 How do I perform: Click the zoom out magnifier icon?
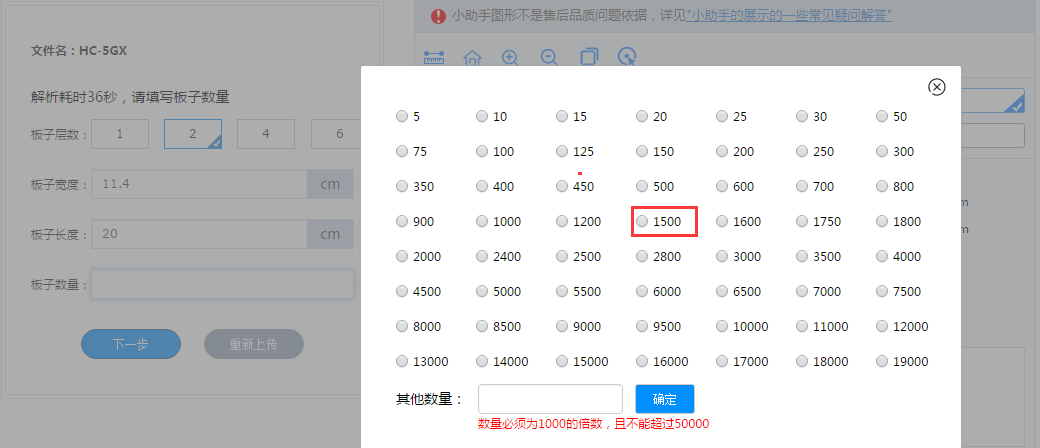549,57
